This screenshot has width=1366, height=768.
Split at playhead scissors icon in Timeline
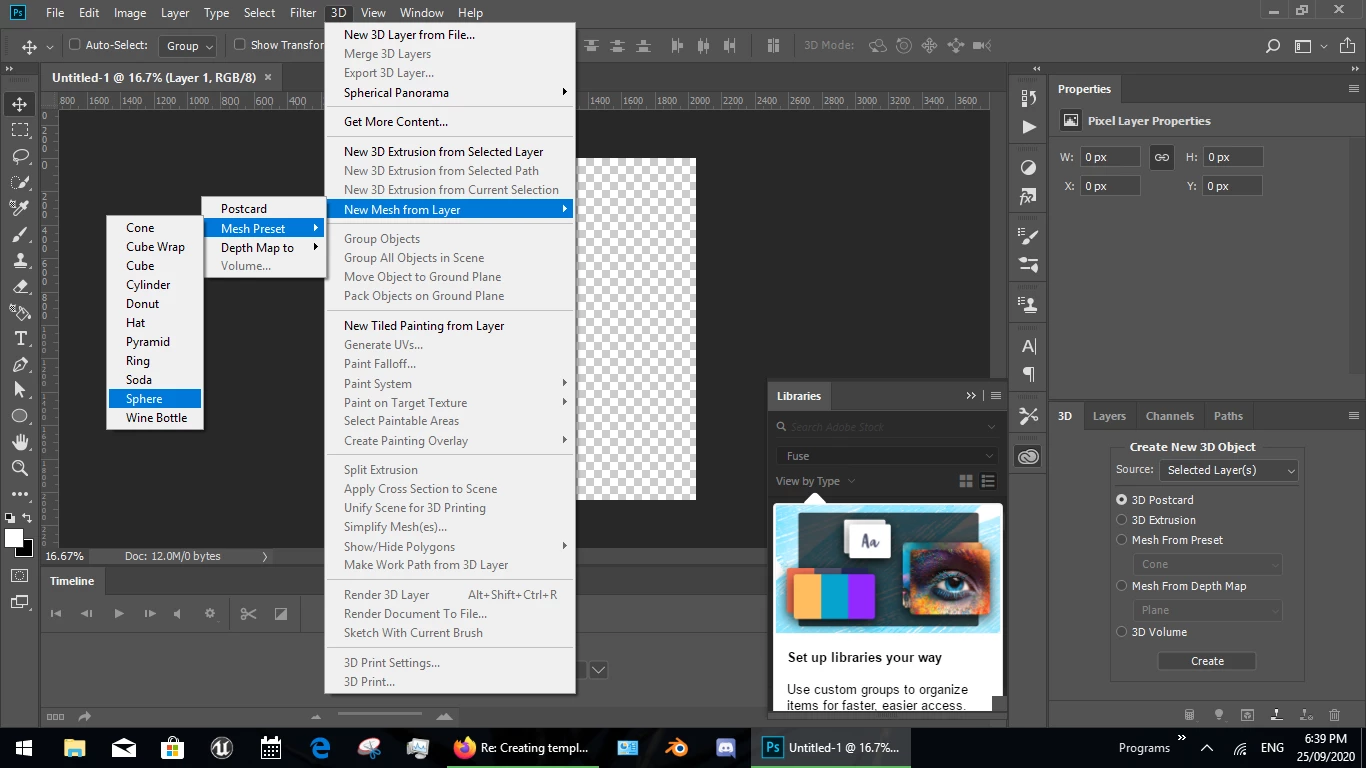(x=248, y=614)
